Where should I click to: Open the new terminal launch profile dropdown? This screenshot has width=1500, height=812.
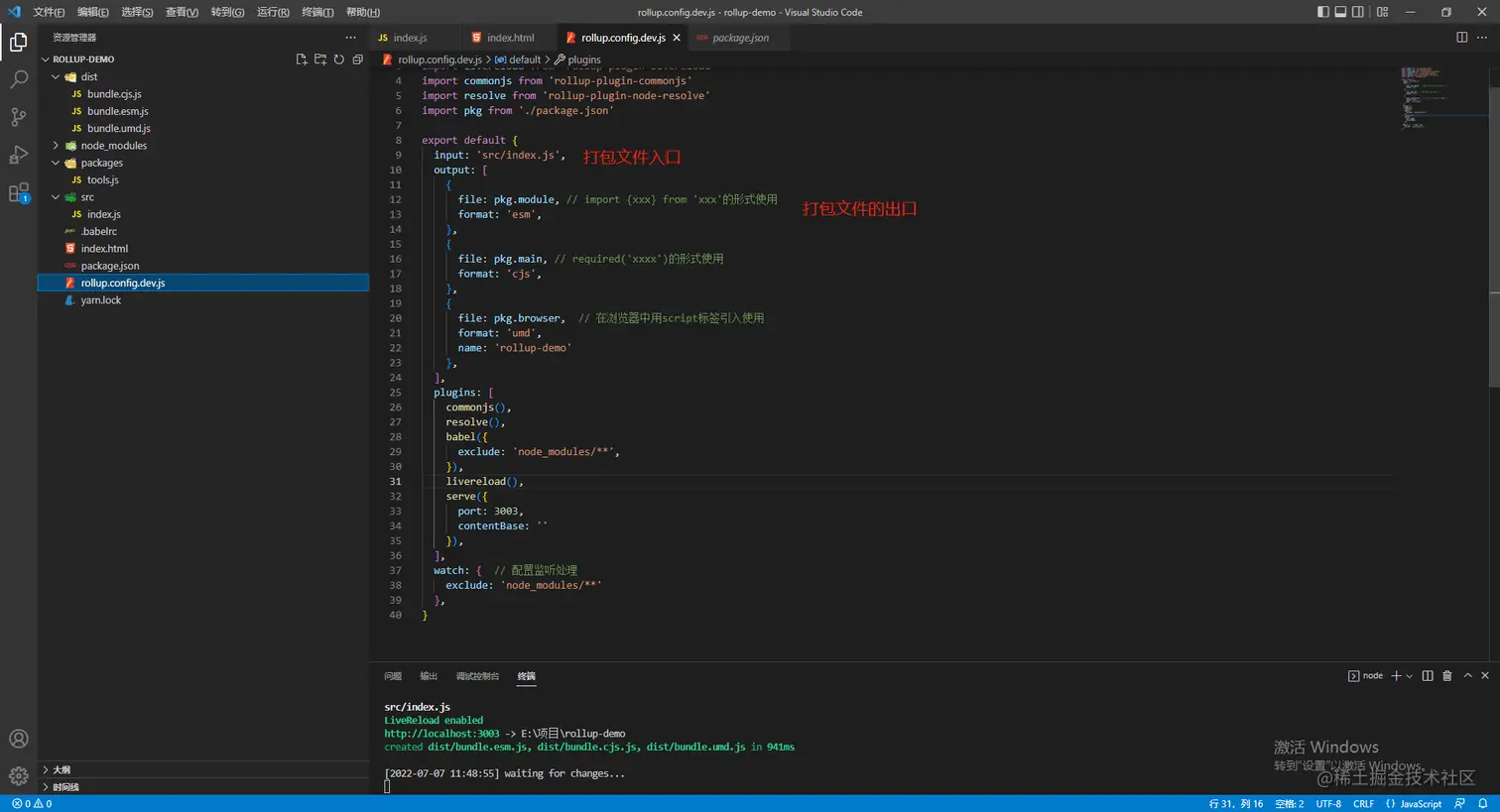click(x=1409, y=676)
